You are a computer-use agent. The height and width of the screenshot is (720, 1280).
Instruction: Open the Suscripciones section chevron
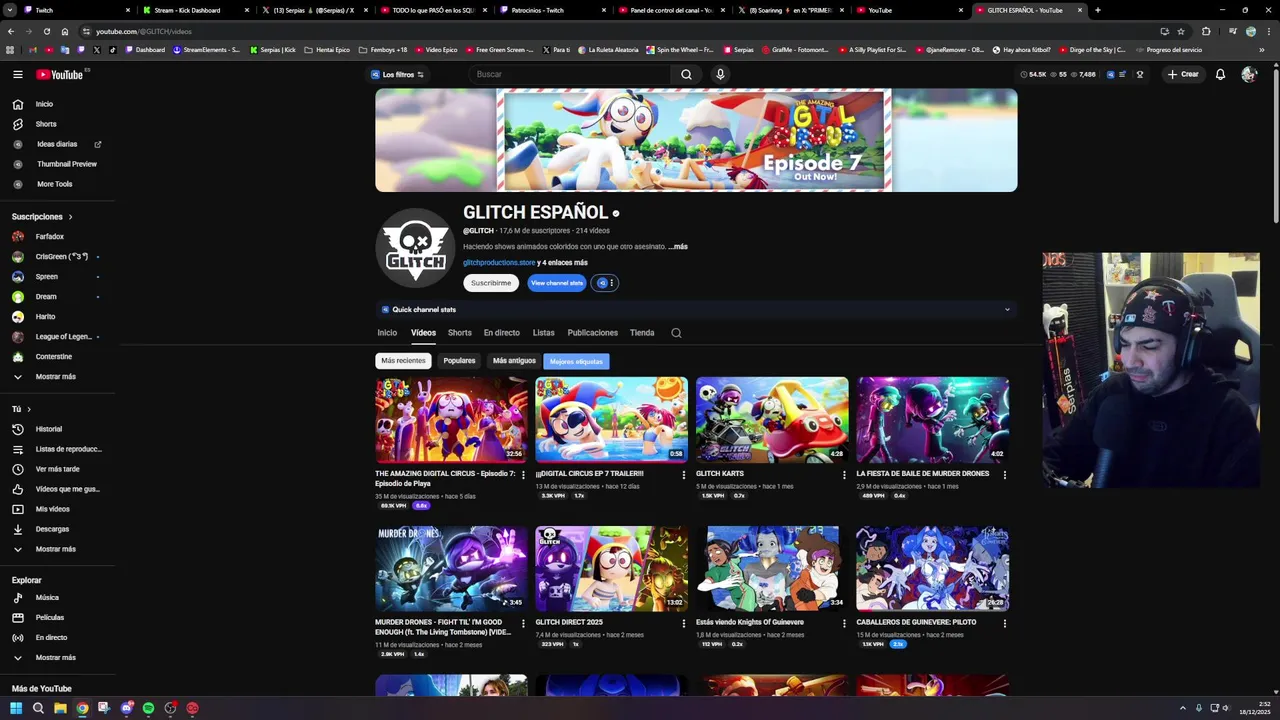[x=70, y=217]
